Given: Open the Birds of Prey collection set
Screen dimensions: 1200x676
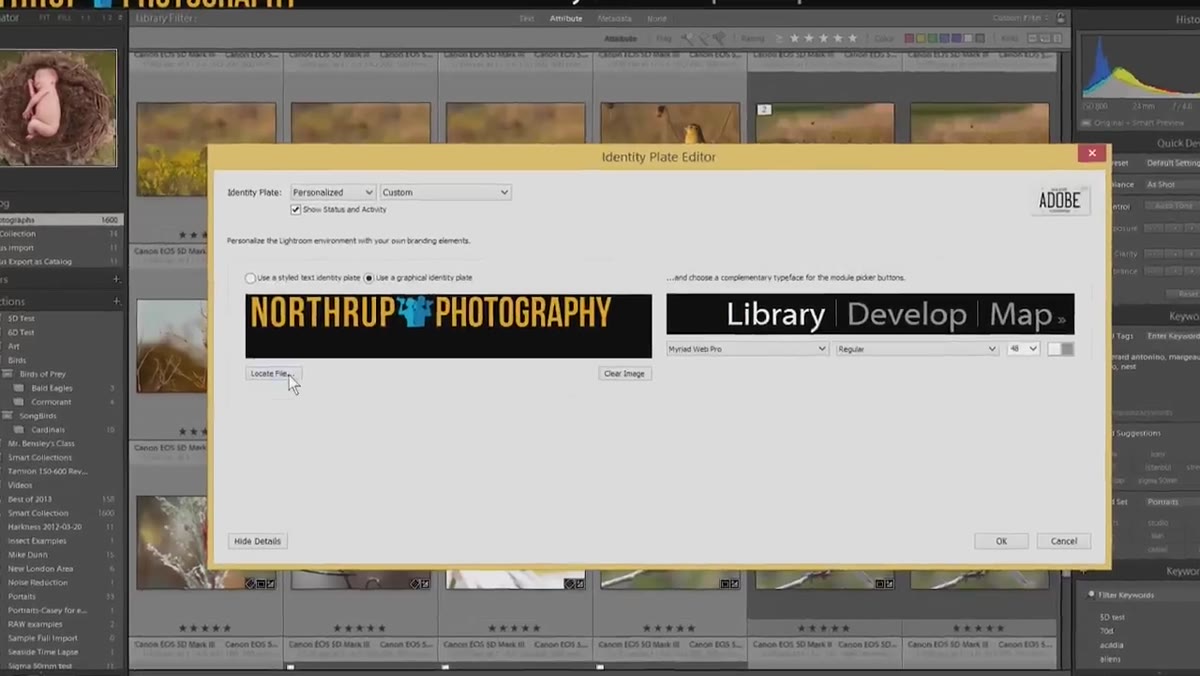Looking at the screenshot, I should click(x=41, y=374).
